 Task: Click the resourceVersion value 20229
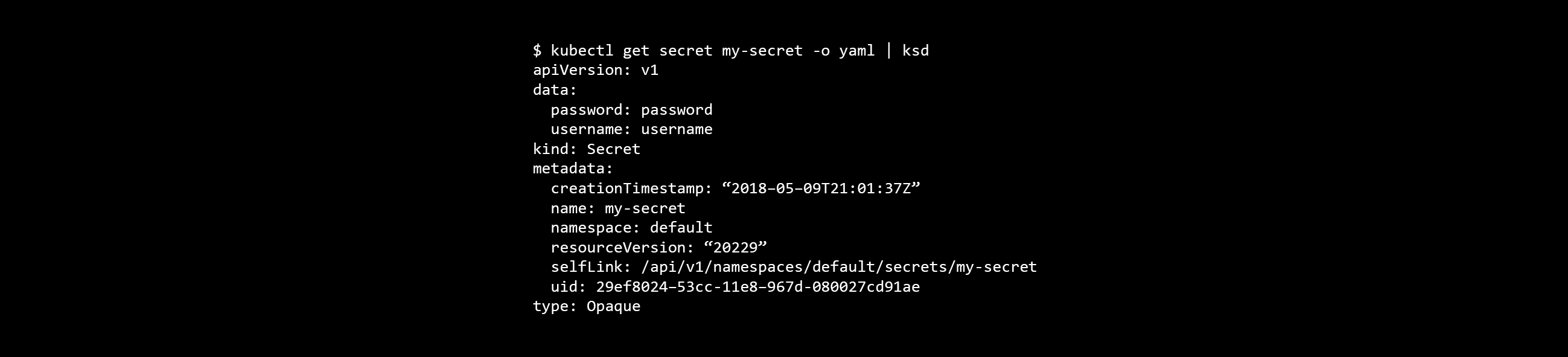click(x=735, y=247)
